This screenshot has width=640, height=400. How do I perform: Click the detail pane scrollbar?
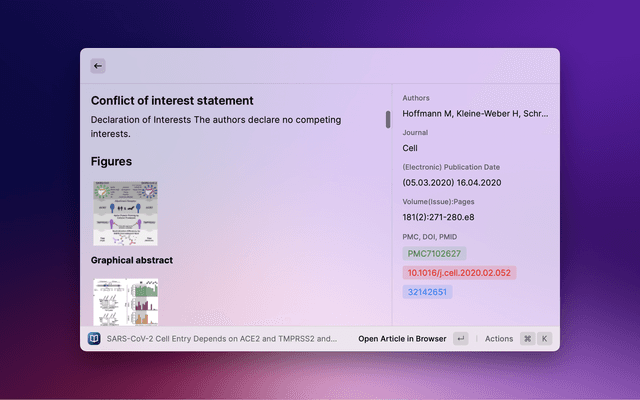388,120
